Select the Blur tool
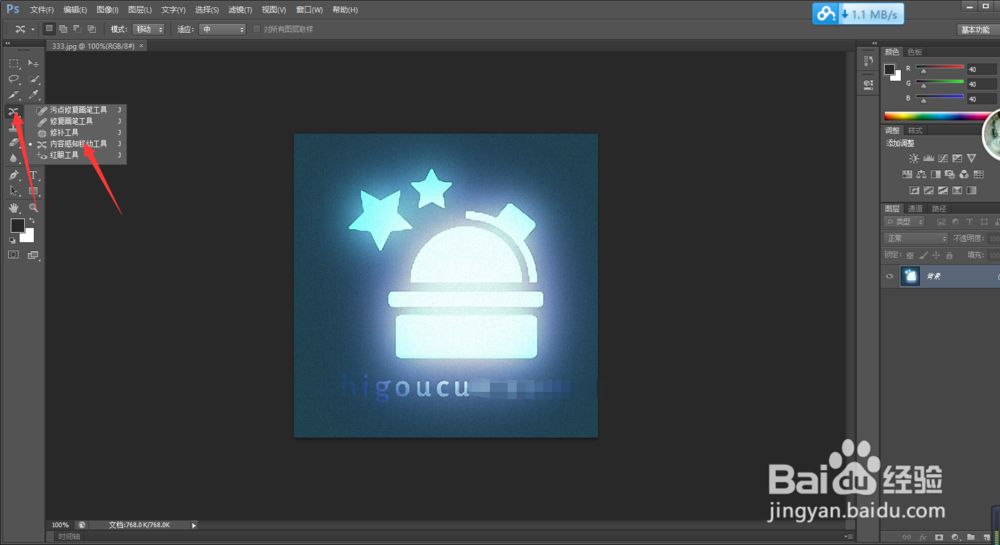 (x=13, y=158)
